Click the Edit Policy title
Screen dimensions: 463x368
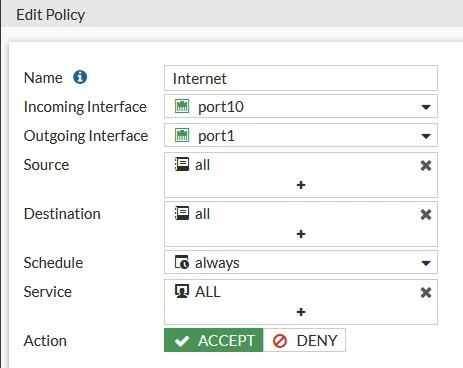coord(51,15)
